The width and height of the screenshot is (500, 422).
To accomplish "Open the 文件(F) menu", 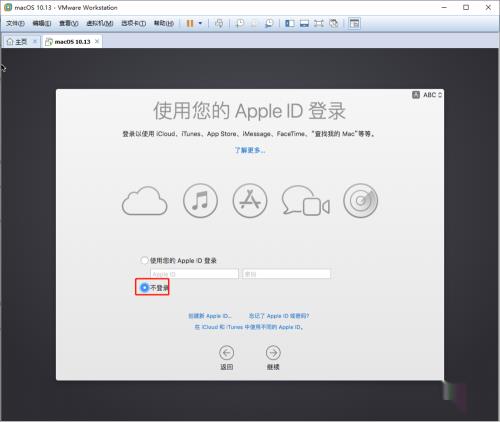I will coord(15,23).
